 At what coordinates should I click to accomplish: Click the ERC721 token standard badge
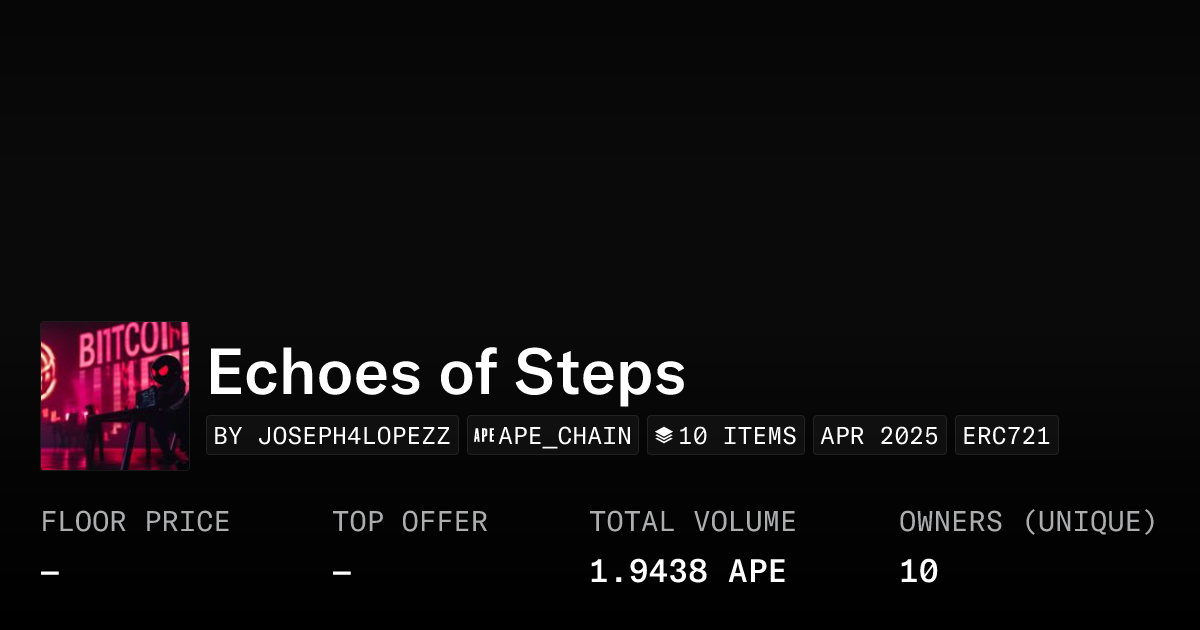(1006, 436)
